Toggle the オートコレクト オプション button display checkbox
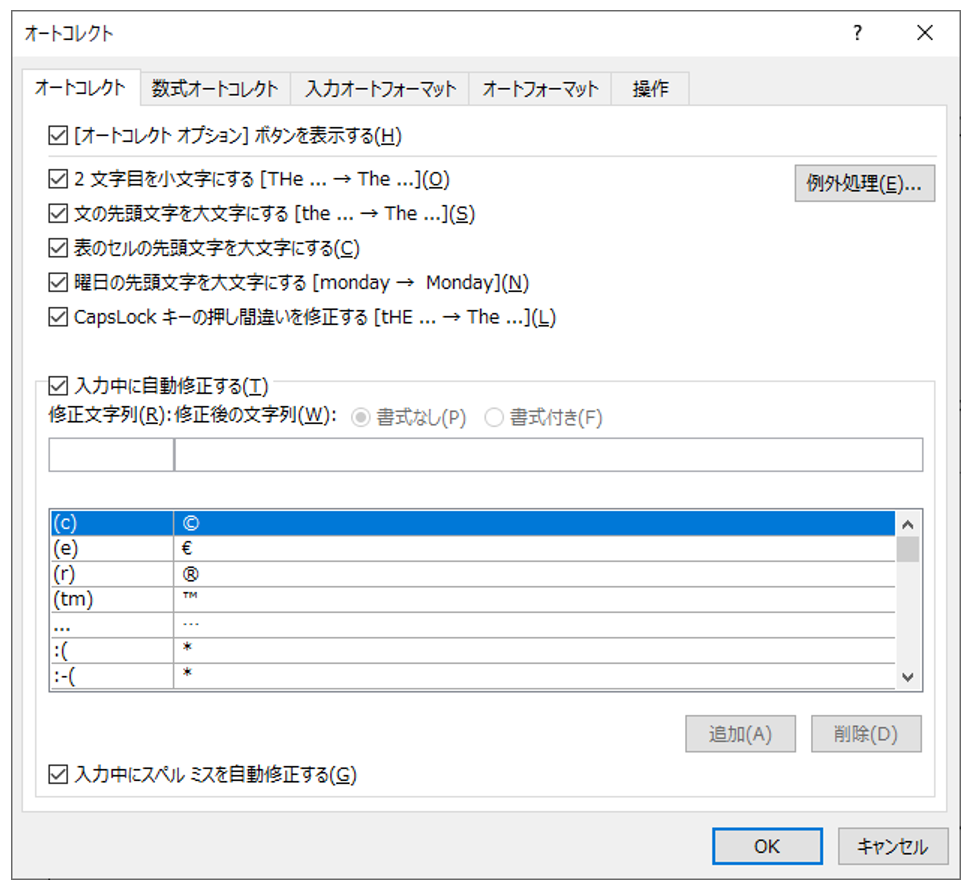974x895 pixels. click(57, 135)
